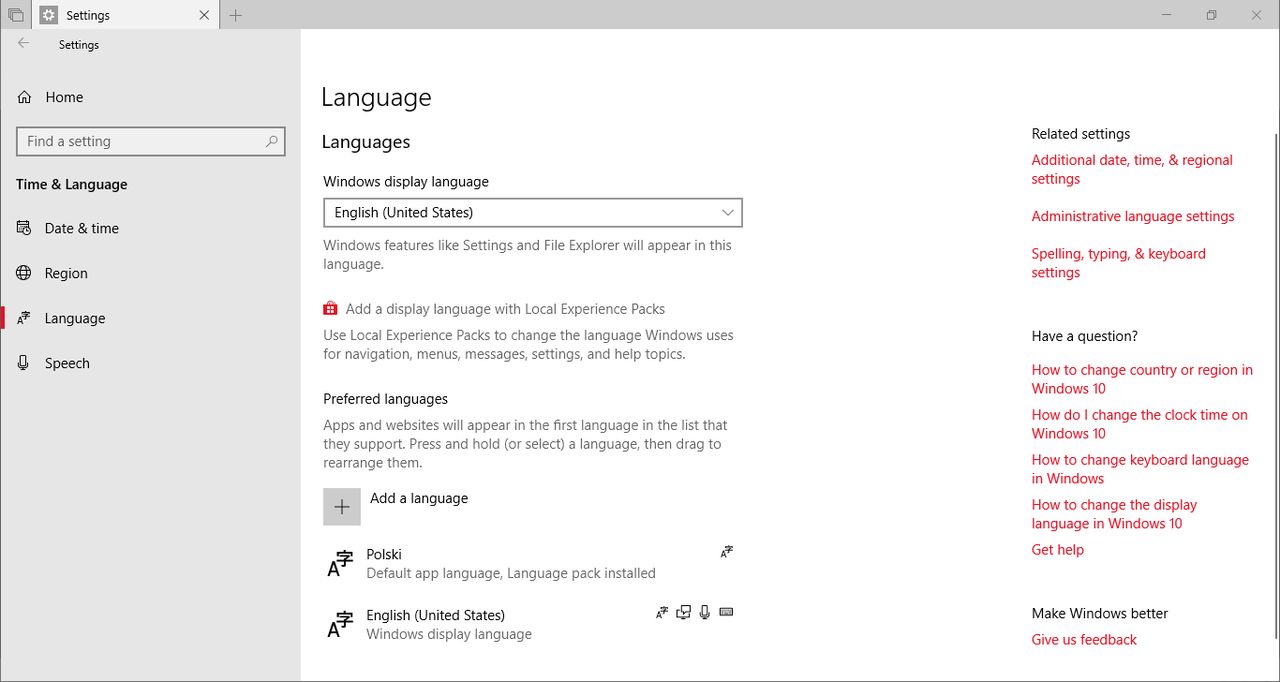
Task: Click the large language icon beside English (United States)
Action: (341, 625)
